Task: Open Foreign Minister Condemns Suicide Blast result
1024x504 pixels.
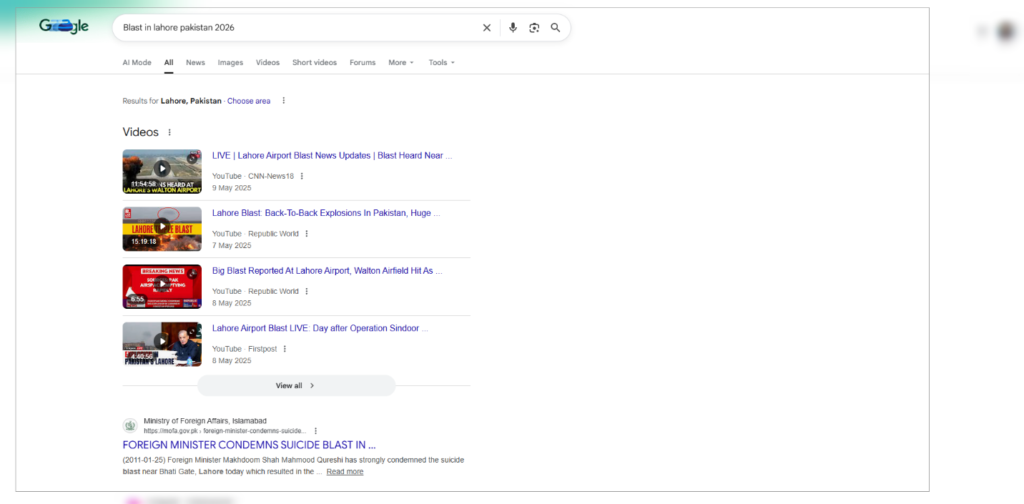Action: click(x=249, y=444)
